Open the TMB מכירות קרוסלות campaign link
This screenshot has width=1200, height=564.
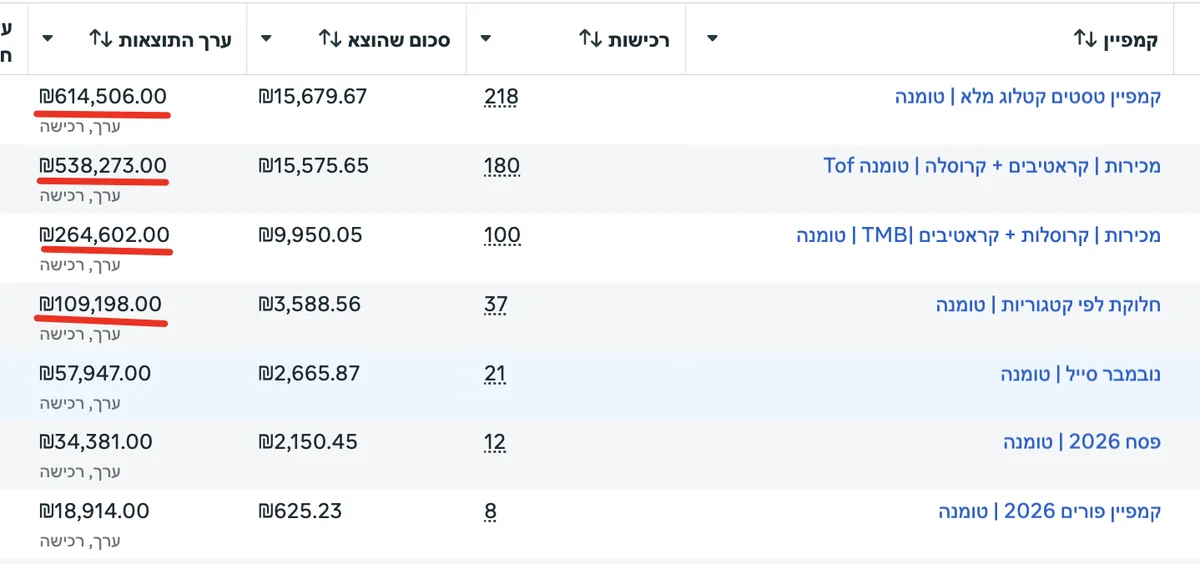pos(979,236)
